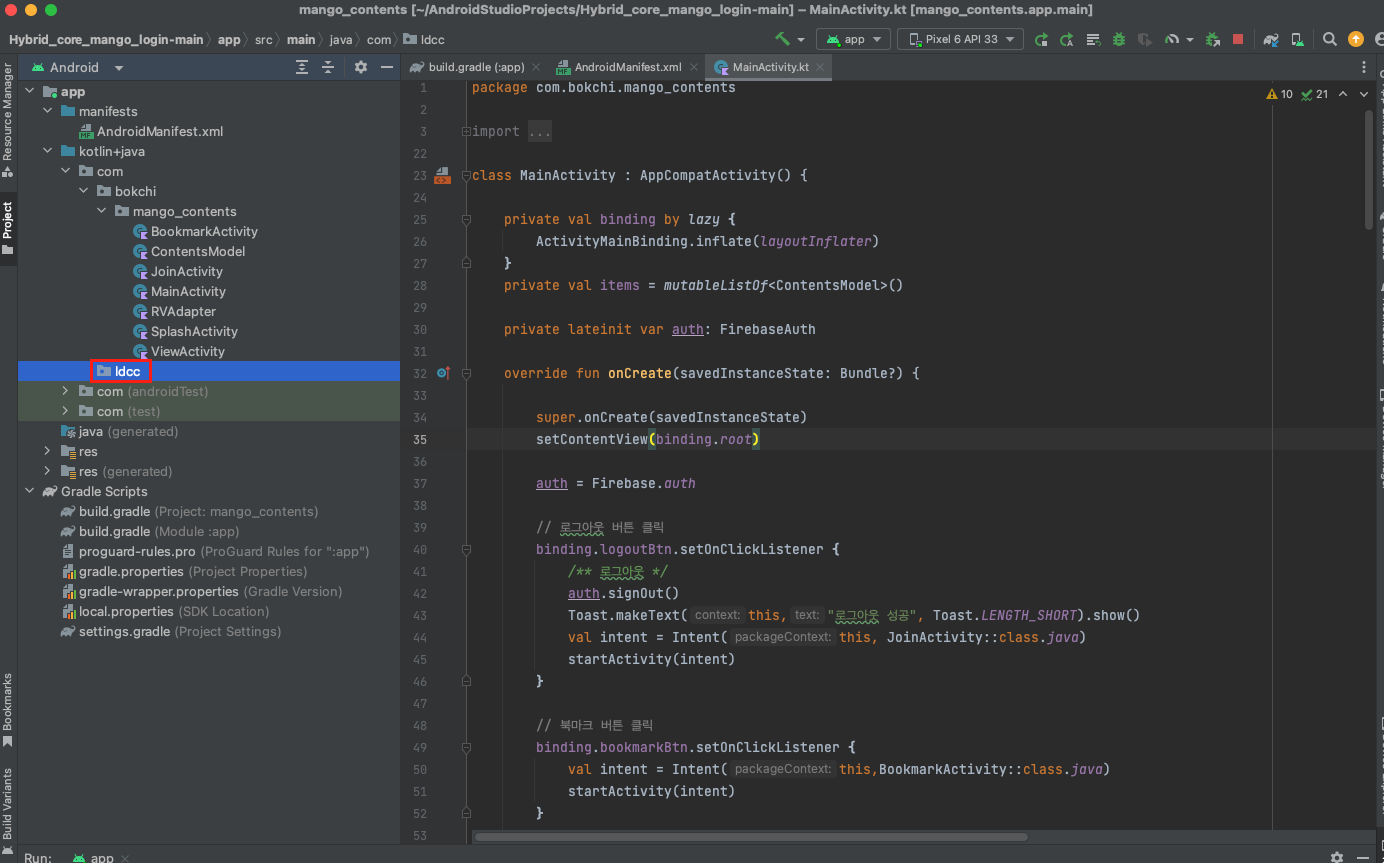Toggle the Resource Manager tool window

8,112
